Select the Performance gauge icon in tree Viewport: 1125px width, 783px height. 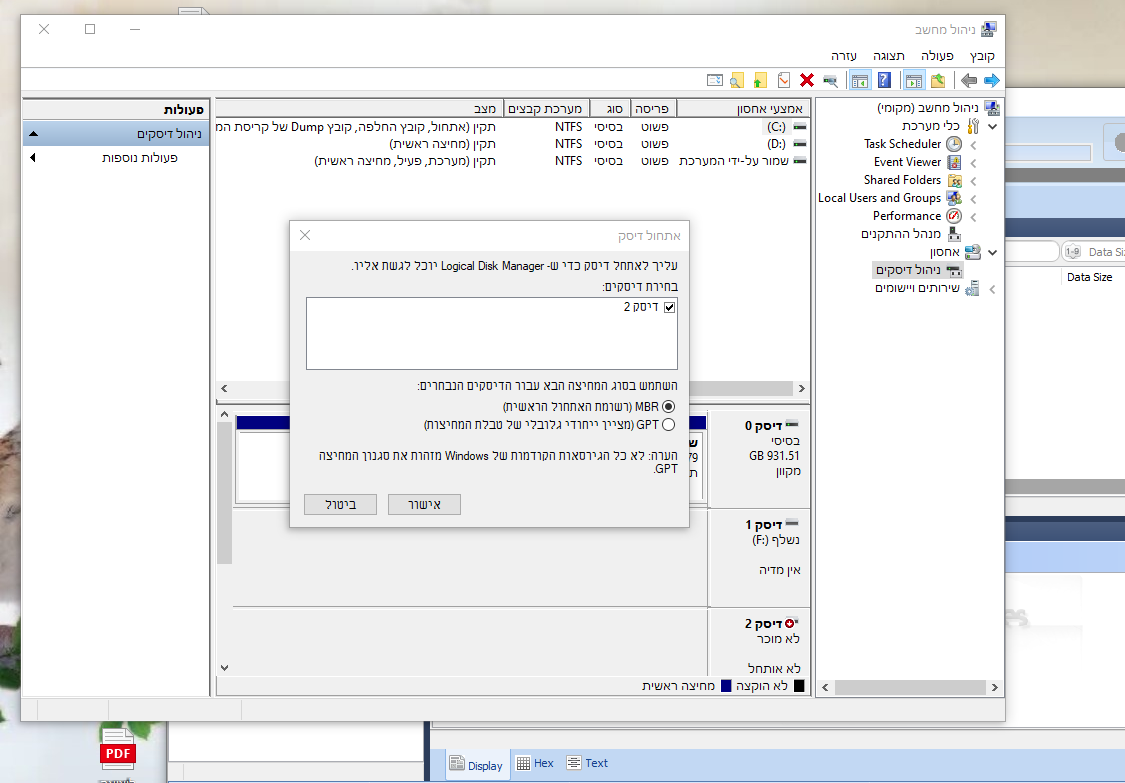tap(954, 216)
